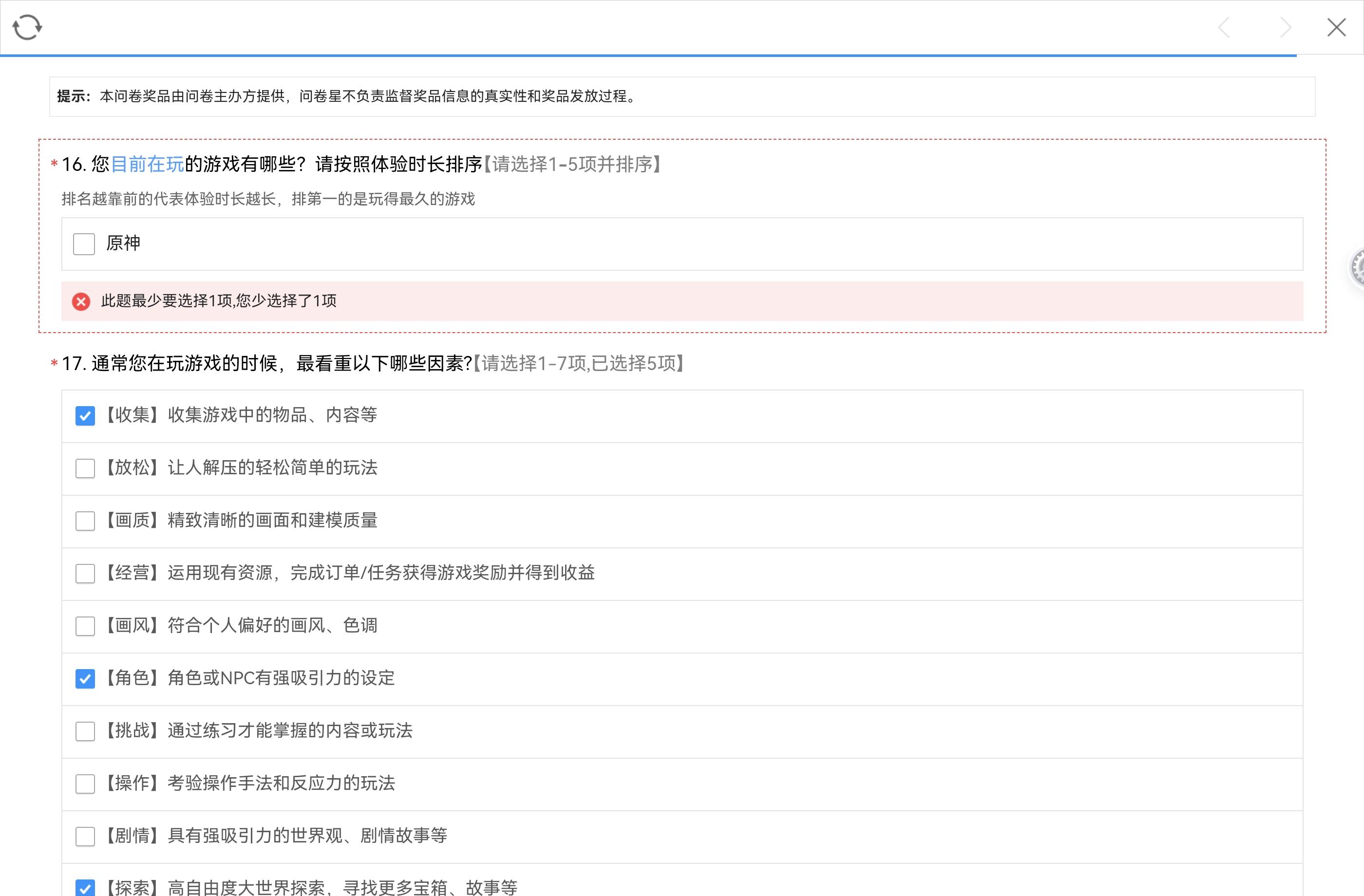
Task: Go forward with the right arrow icon
Action: [x=1286, y=27]
